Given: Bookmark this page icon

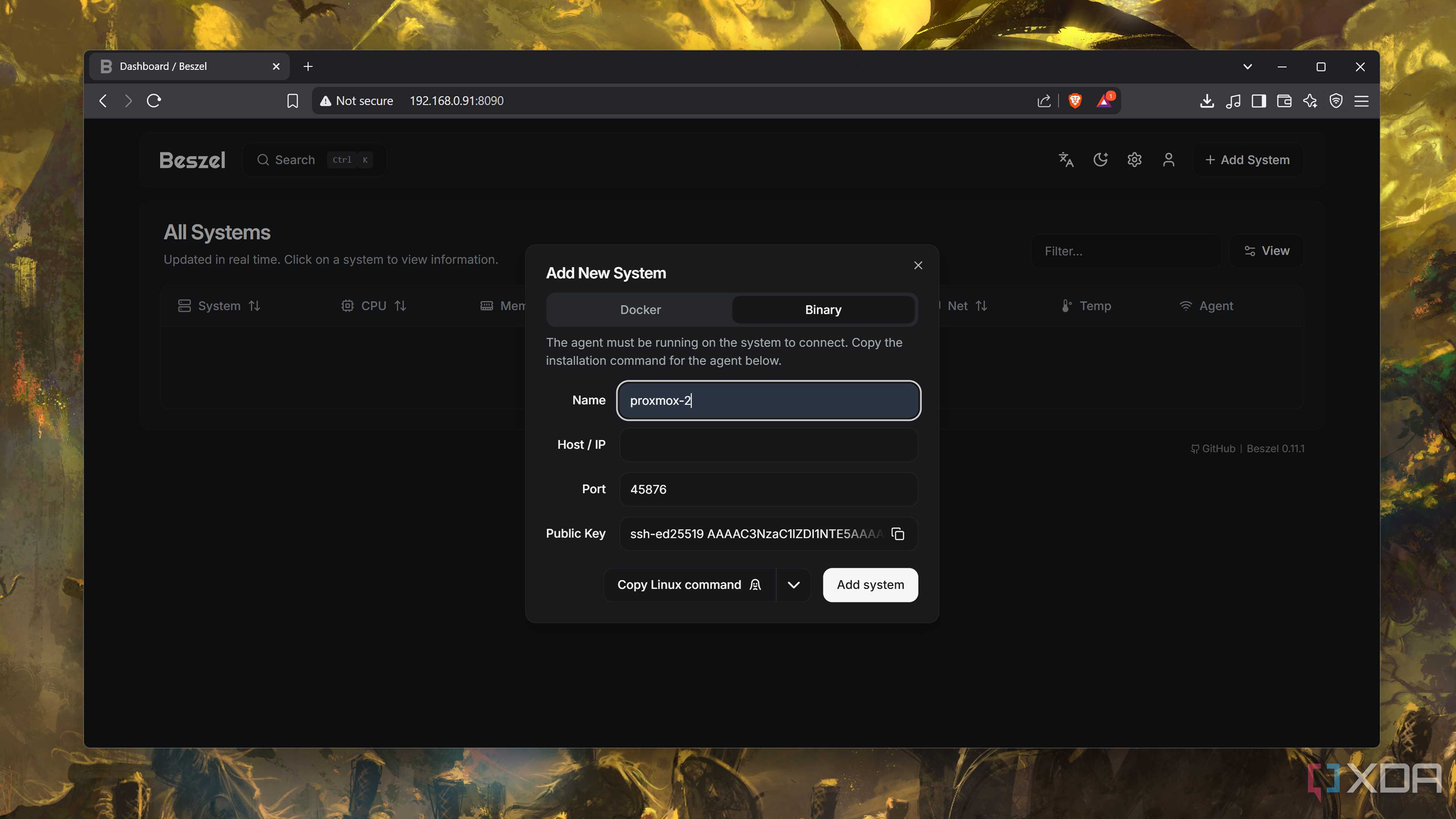Looking at the screenshot, I should click(x=292, y=100).
